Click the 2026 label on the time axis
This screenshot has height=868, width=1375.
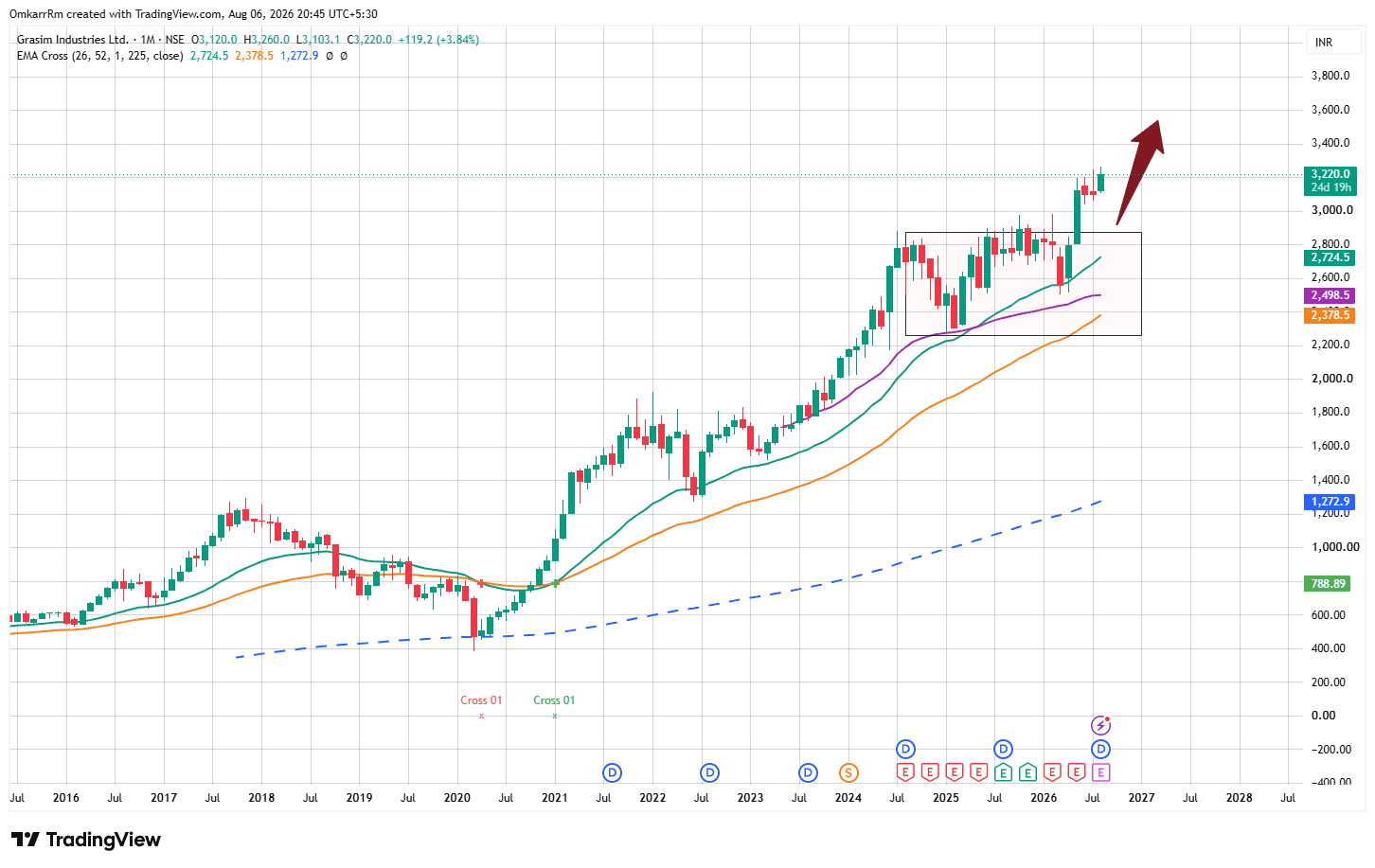click(1044, 798)
